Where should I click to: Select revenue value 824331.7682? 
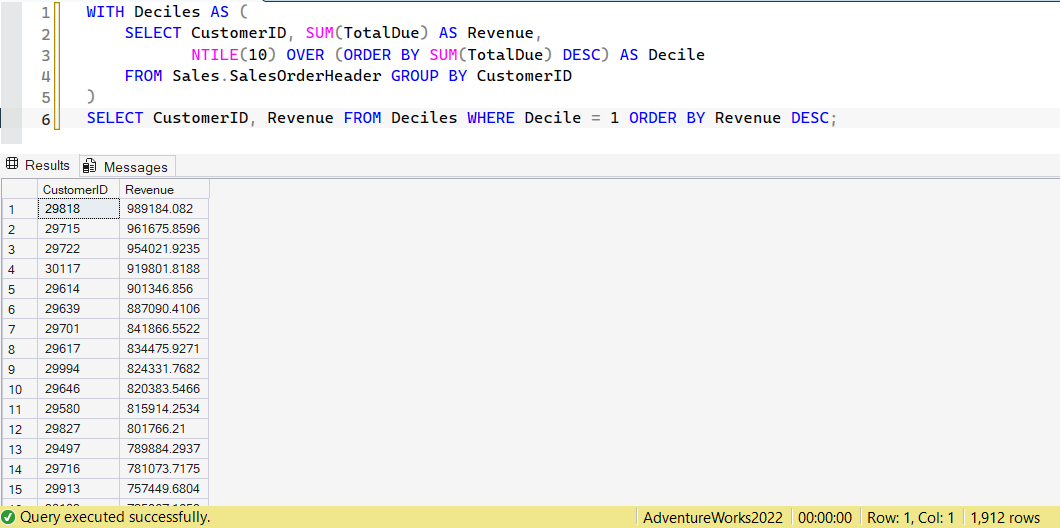point(164,369)
